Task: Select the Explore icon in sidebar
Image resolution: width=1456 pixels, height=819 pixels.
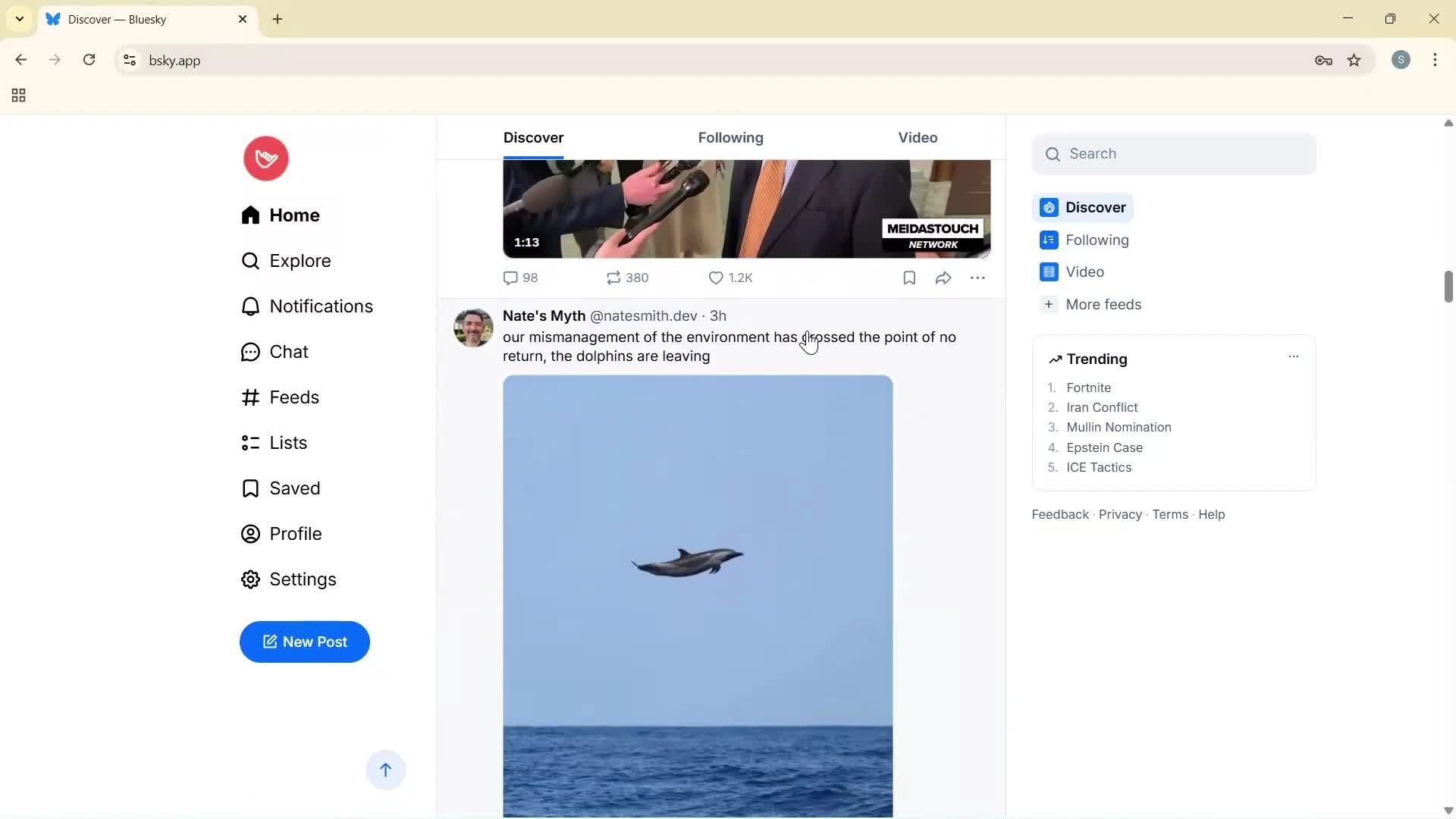Action: tap(250, 261)
